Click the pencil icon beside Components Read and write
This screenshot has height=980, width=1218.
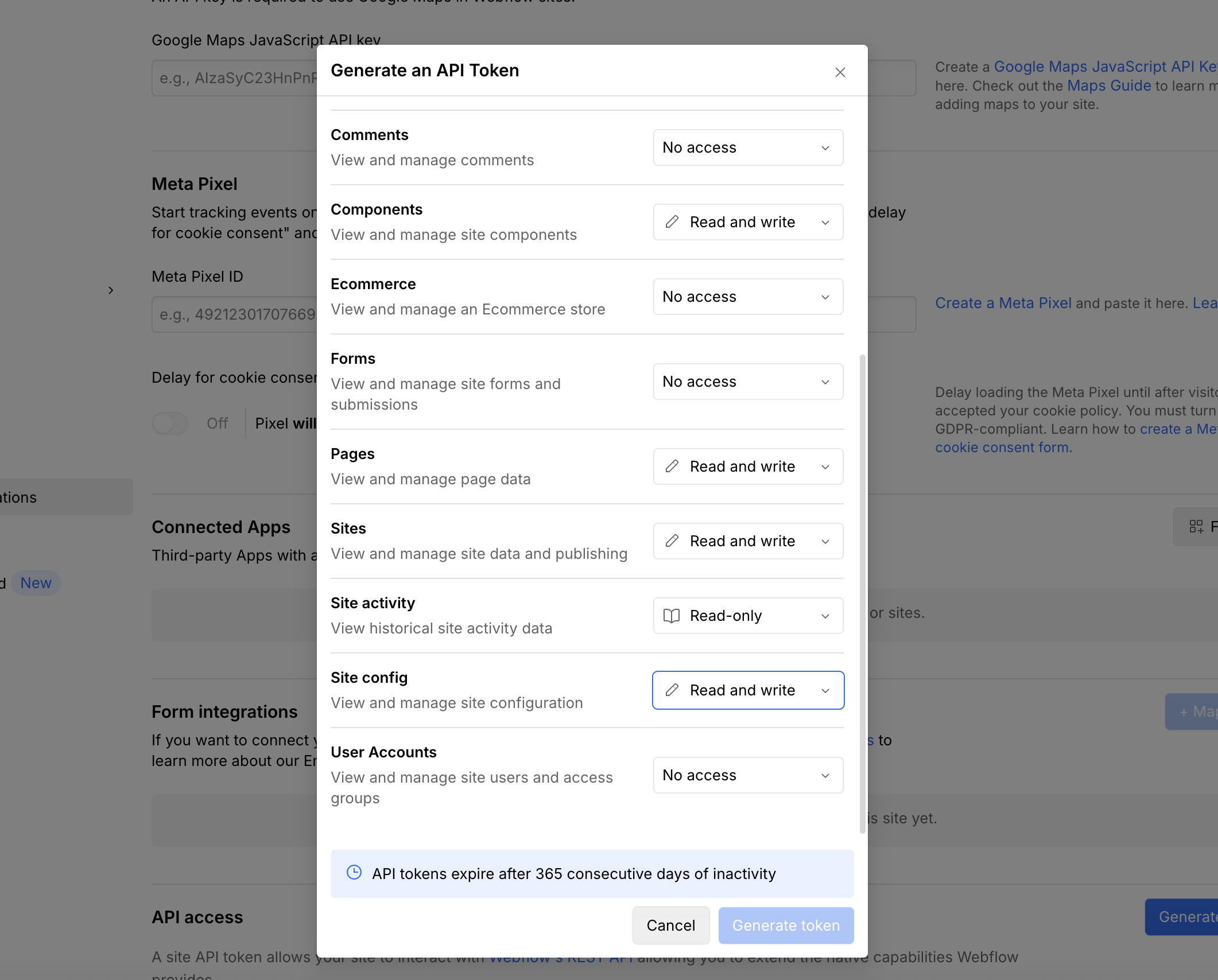pyautogui.click(x=673, y=221)
